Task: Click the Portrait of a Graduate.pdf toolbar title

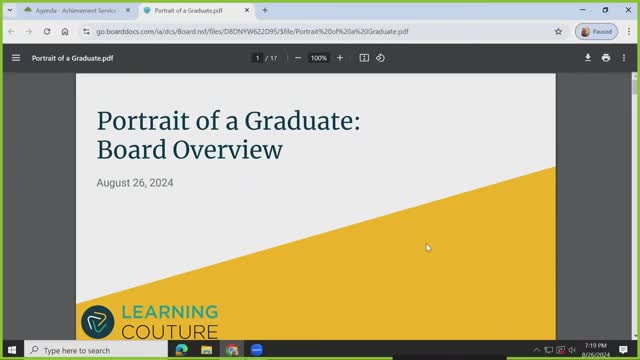Action: coord(73,58)
